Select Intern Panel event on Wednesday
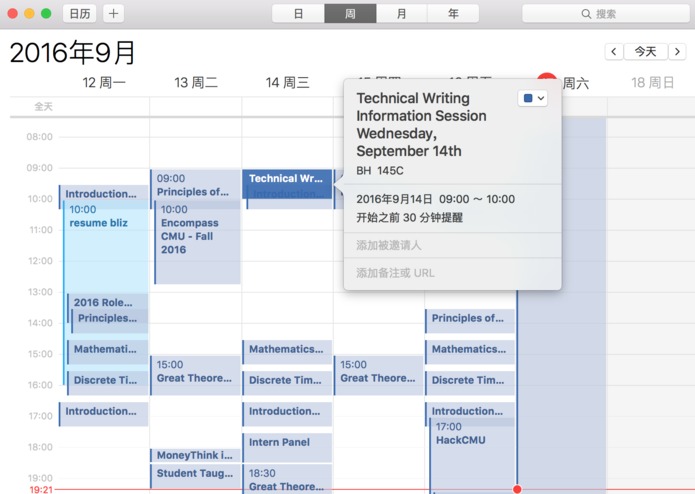Screen dimensions: 695x494 pyautogui.click(x=287, y=447)
